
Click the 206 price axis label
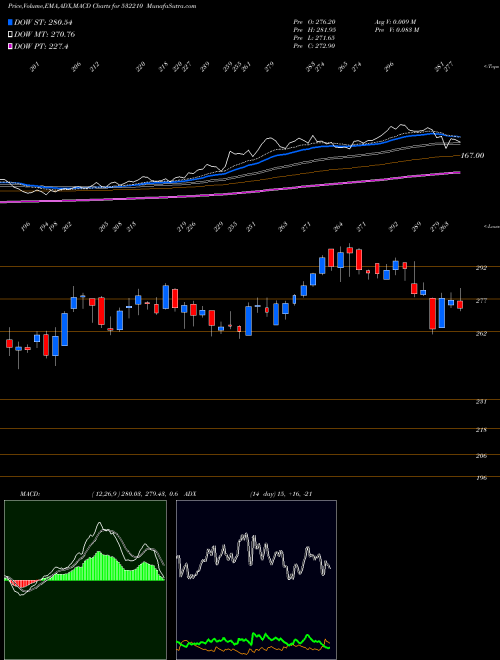click(x=481, y=455)
